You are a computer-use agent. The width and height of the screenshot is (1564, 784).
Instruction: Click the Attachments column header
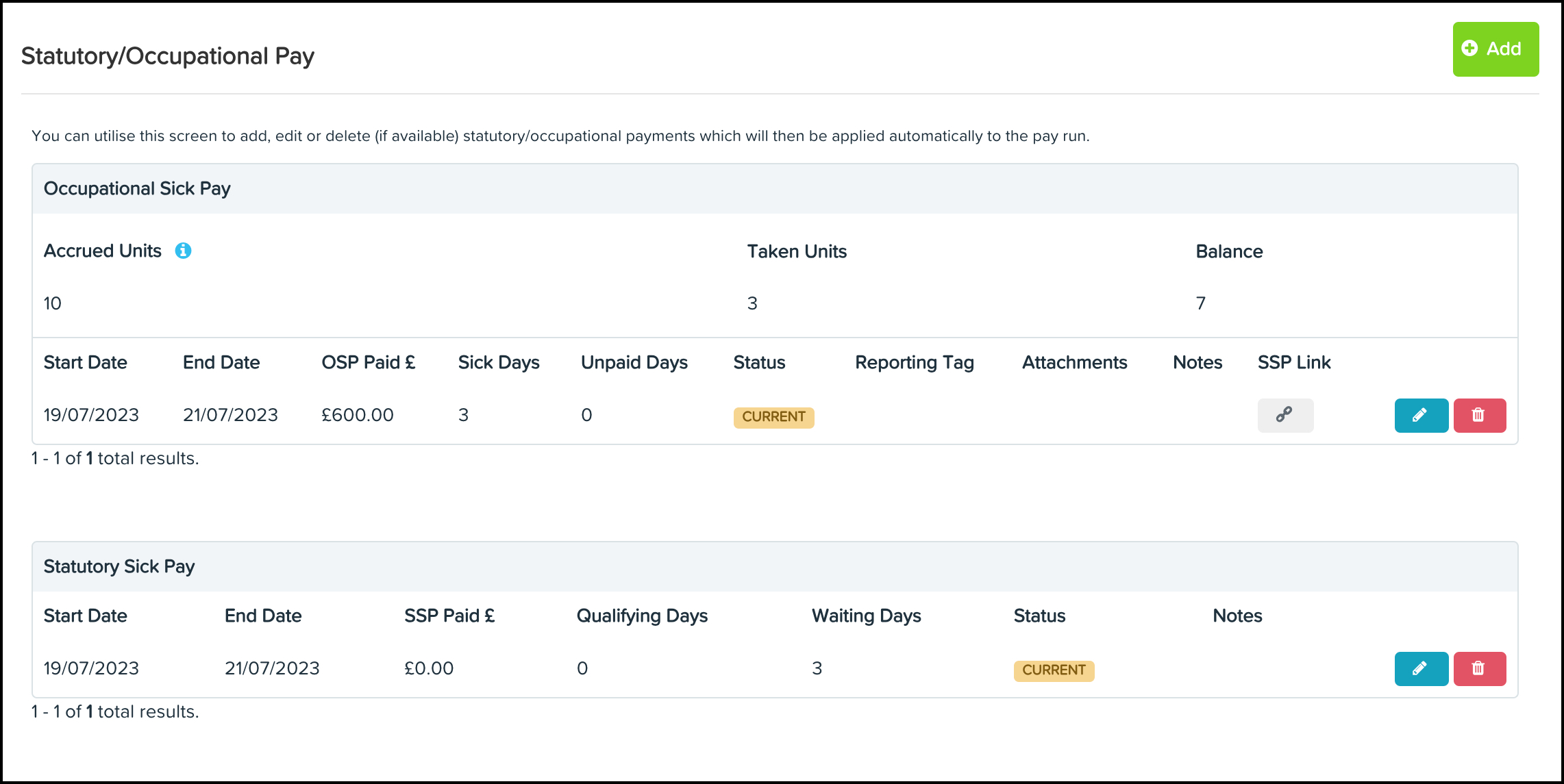1074,362
